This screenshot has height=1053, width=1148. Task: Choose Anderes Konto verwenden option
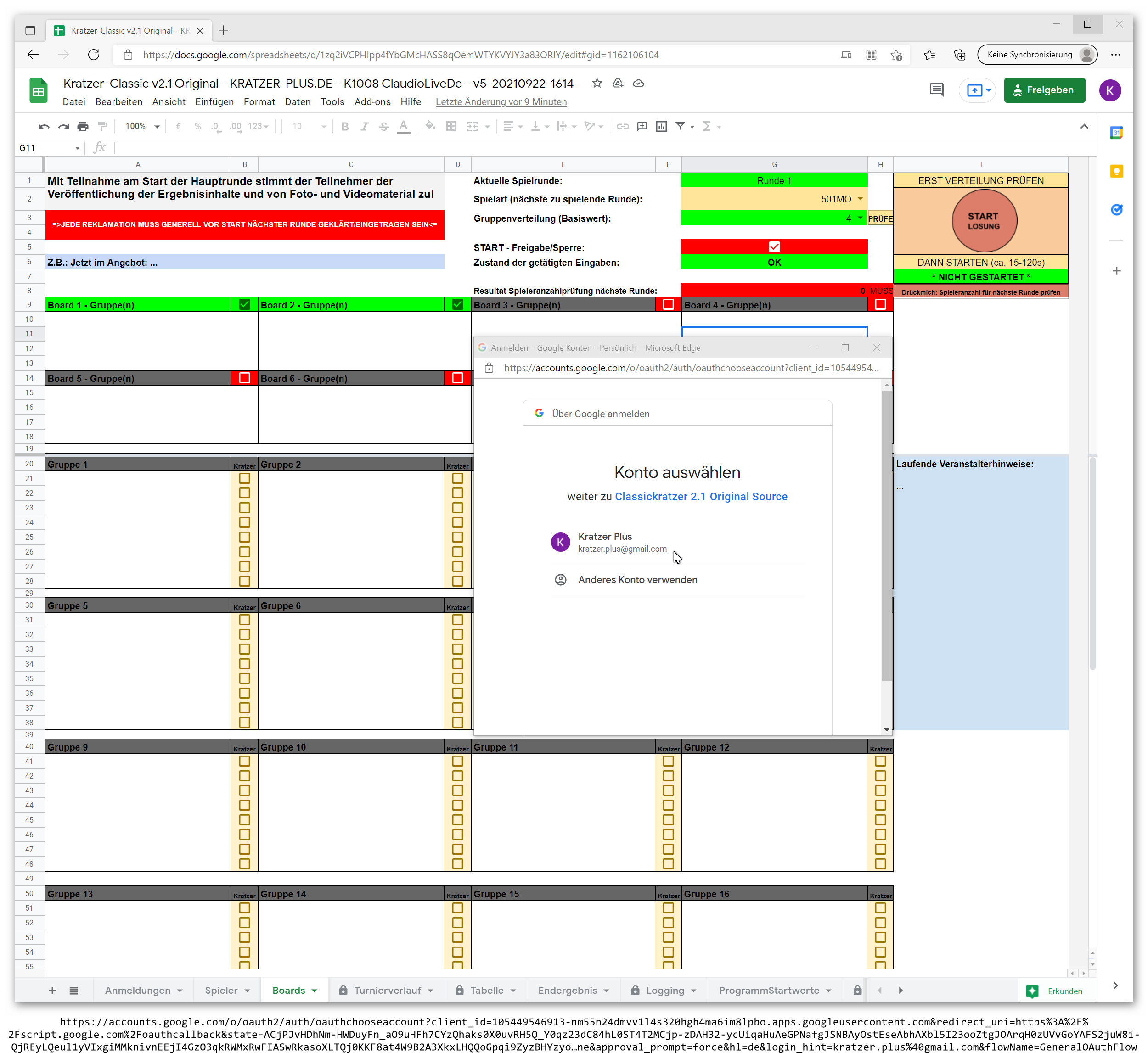(x=637, y=579)
